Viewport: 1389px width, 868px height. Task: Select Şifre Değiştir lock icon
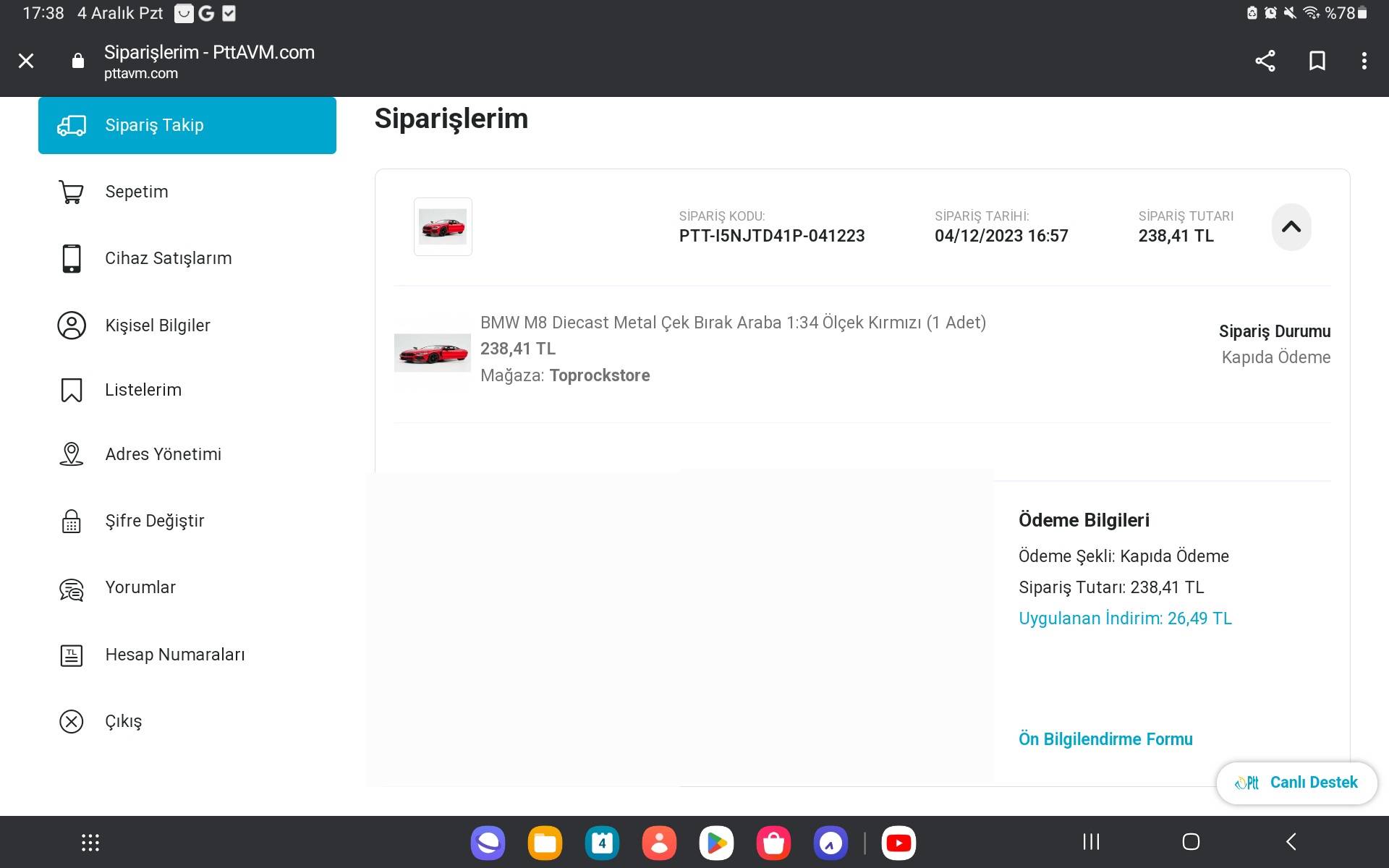click(x=72, y=521)
